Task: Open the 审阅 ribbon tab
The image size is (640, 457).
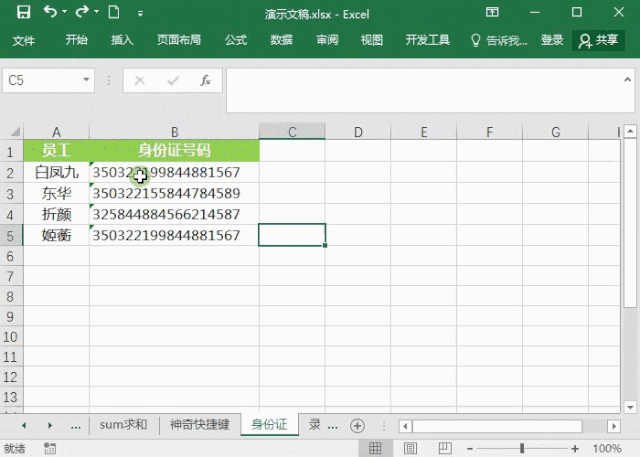Action: (x=327, y=40)
